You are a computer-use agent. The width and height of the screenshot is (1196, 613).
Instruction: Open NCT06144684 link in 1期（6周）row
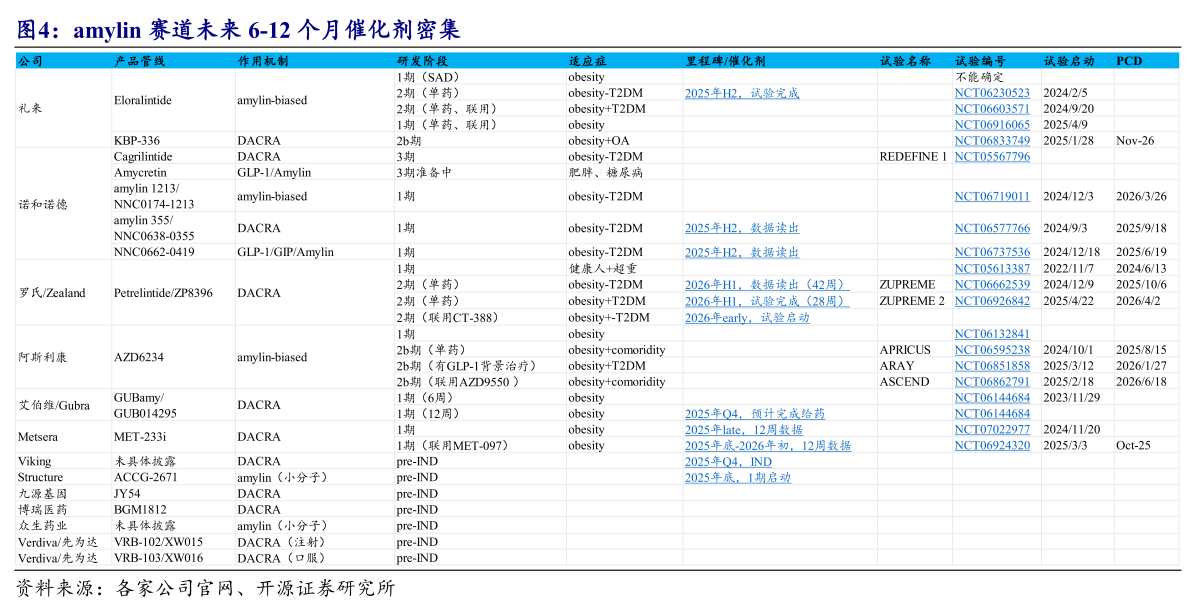(992, 398)
